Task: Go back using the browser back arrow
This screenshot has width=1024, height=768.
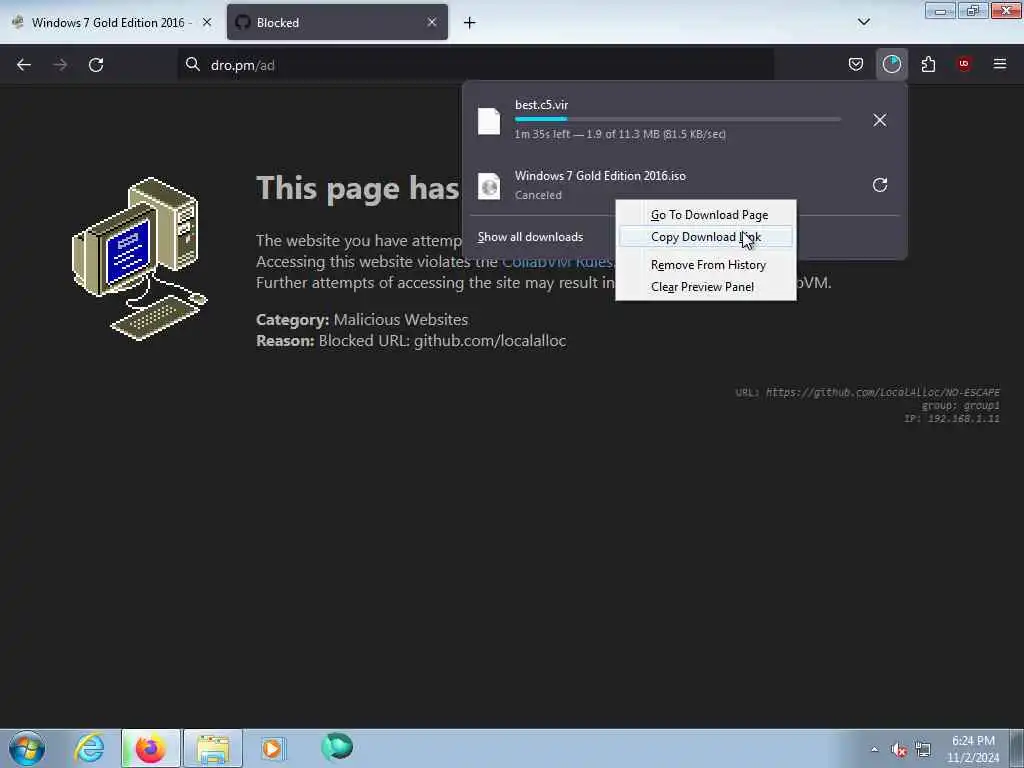Action: click(24, 65)
